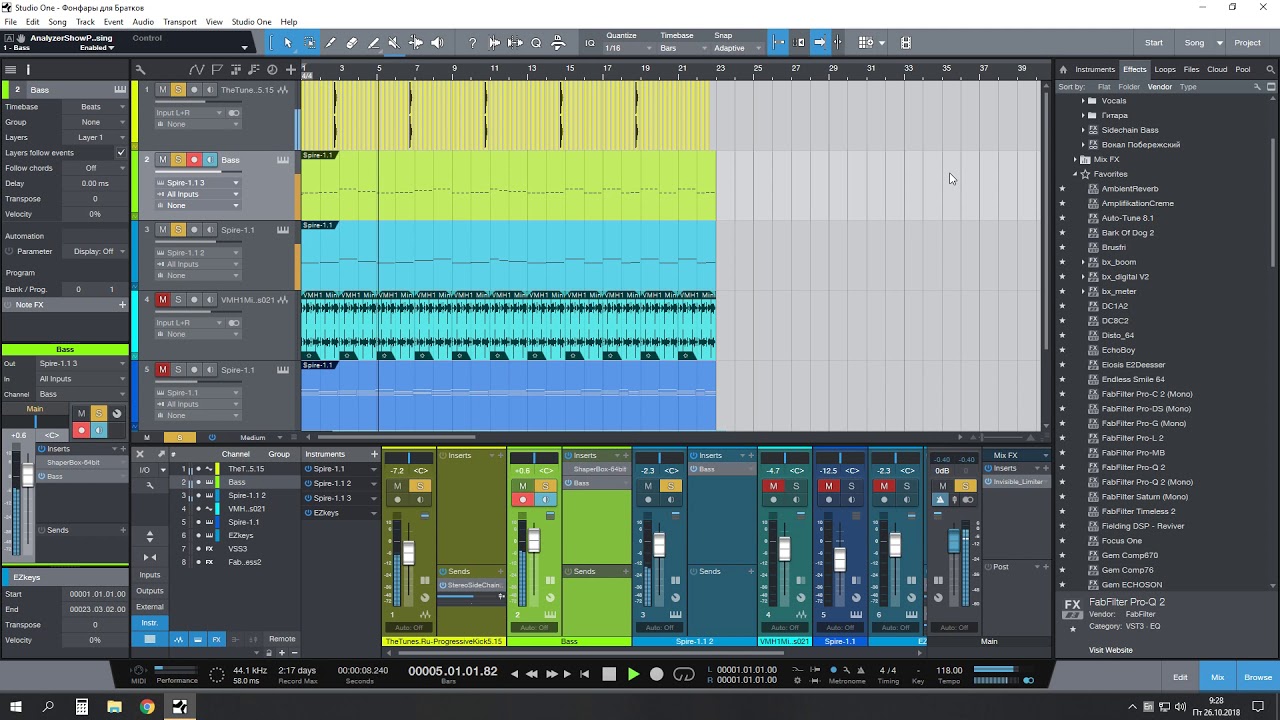Expand the bx_boom favorites entry

1083,262
